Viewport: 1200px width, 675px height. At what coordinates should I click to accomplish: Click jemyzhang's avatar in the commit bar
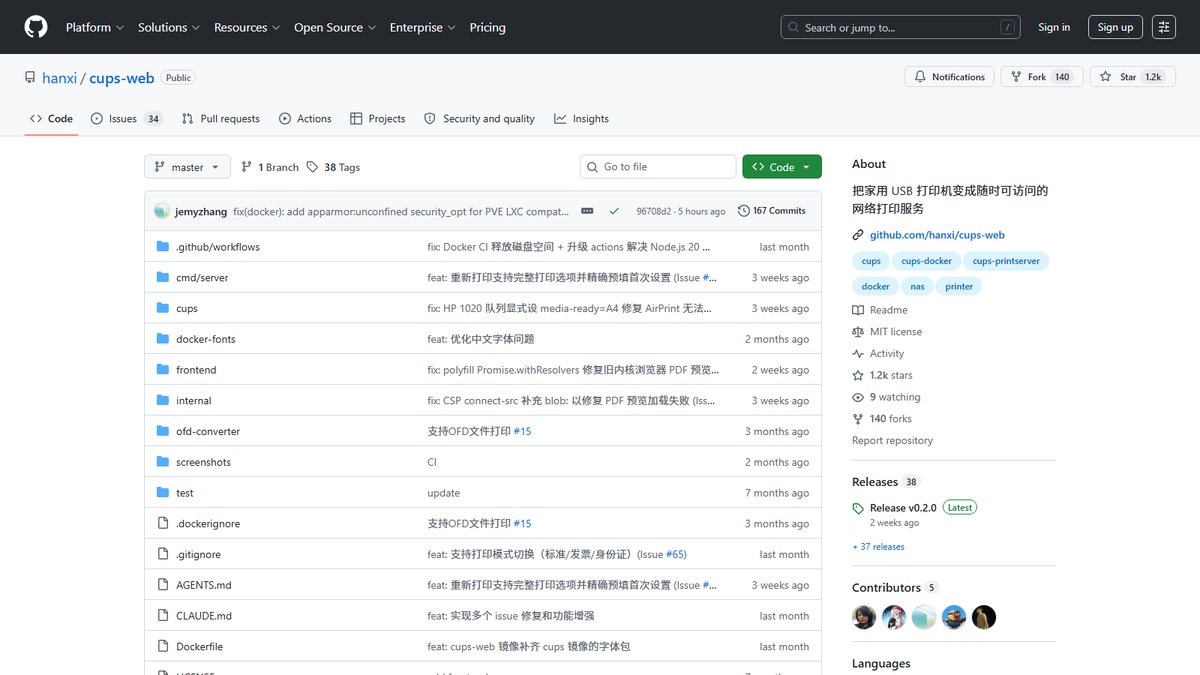point(162,211)
